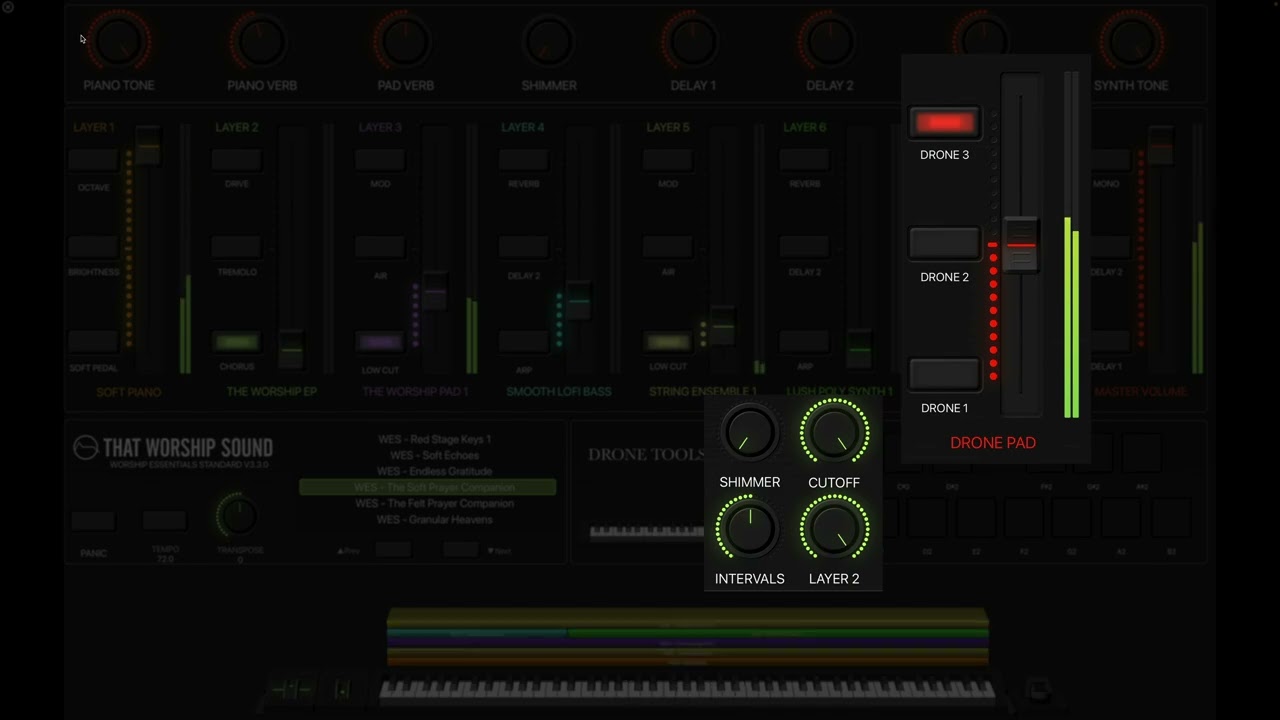This screenshot has width=1280, height=720.
Task: Disable LOW CUT on Layer 3
Action: 380,342
